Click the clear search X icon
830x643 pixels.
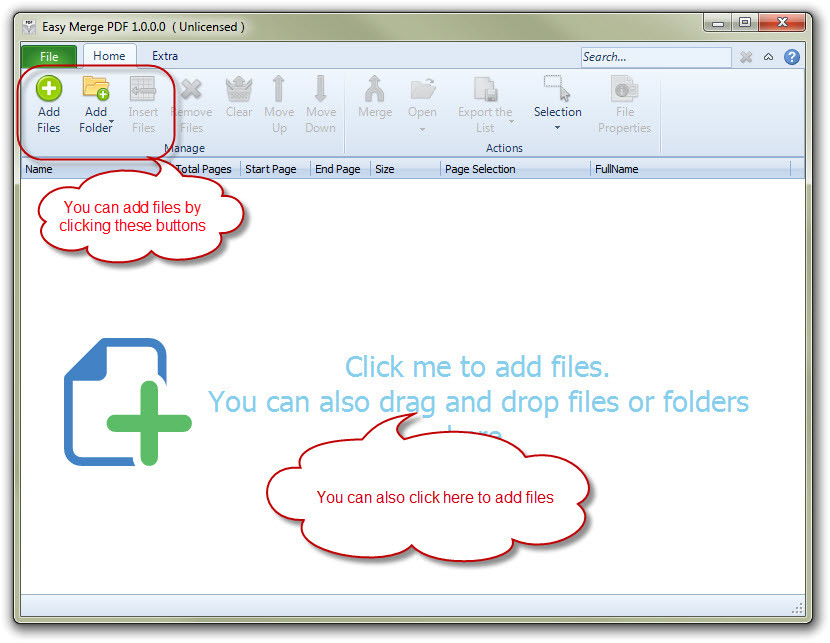[746, 57]
